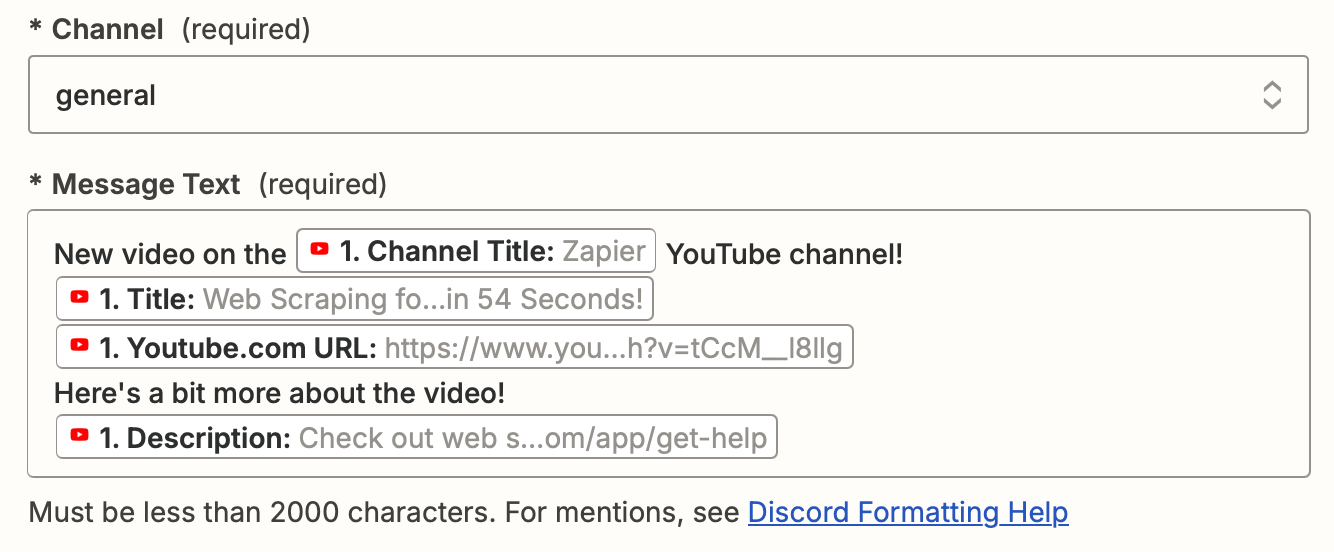Select the Channel Title "Zapier" value
This screenshot has height=552, width=1334.
pyautogui.click(x=604, y=251)
